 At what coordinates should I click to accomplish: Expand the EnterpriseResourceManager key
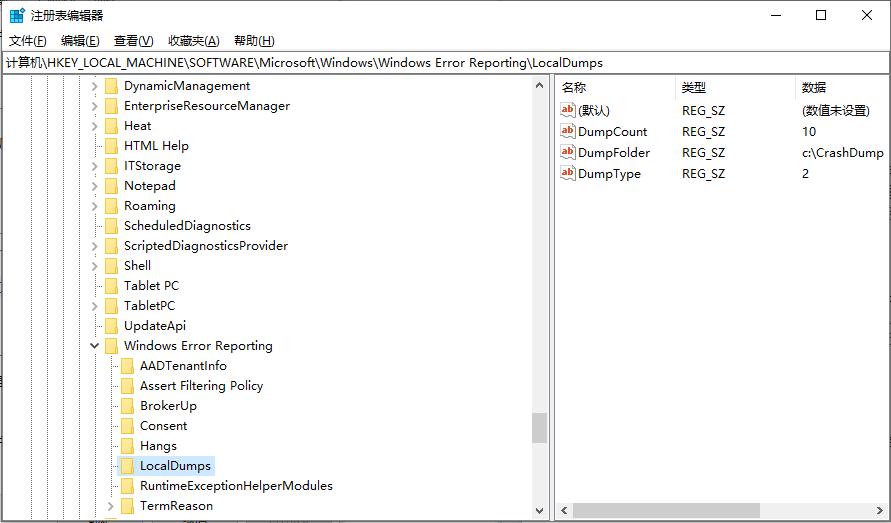coord(95,106)
